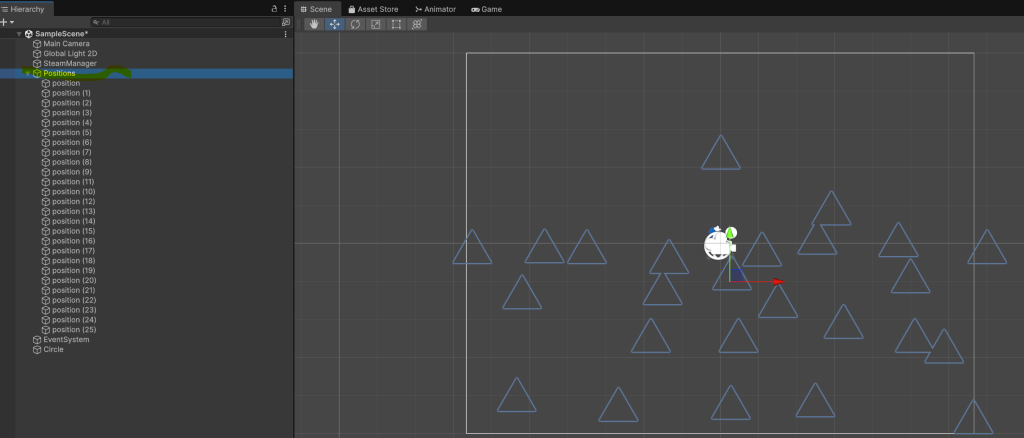The width and height of the screenshot is (1024, 438).
Task: Switch to the Animator tab
Action: pos(435,9)
